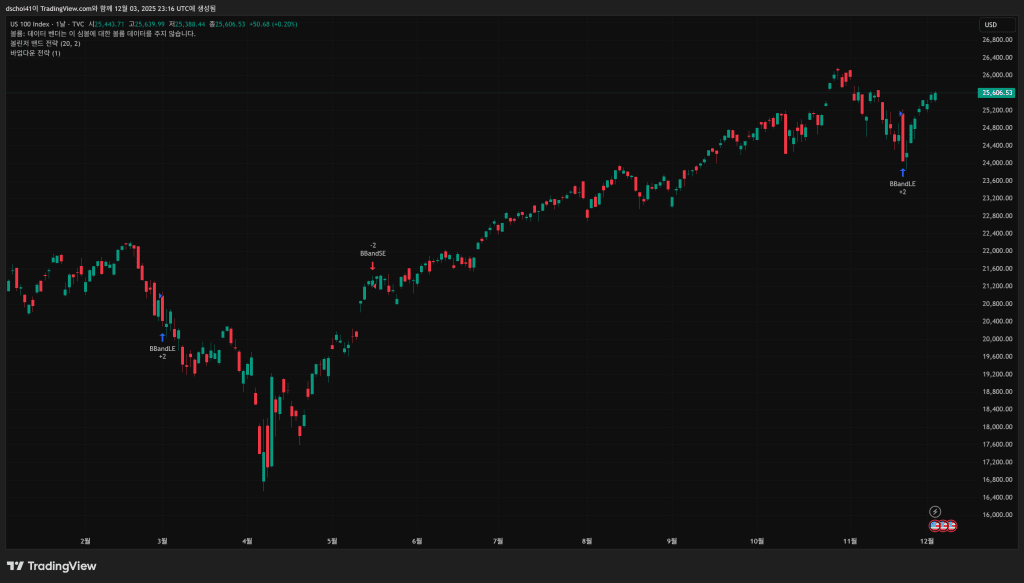1024x583 pixels.
Task: Click the current price label 25,606.53
Action: 995,92
